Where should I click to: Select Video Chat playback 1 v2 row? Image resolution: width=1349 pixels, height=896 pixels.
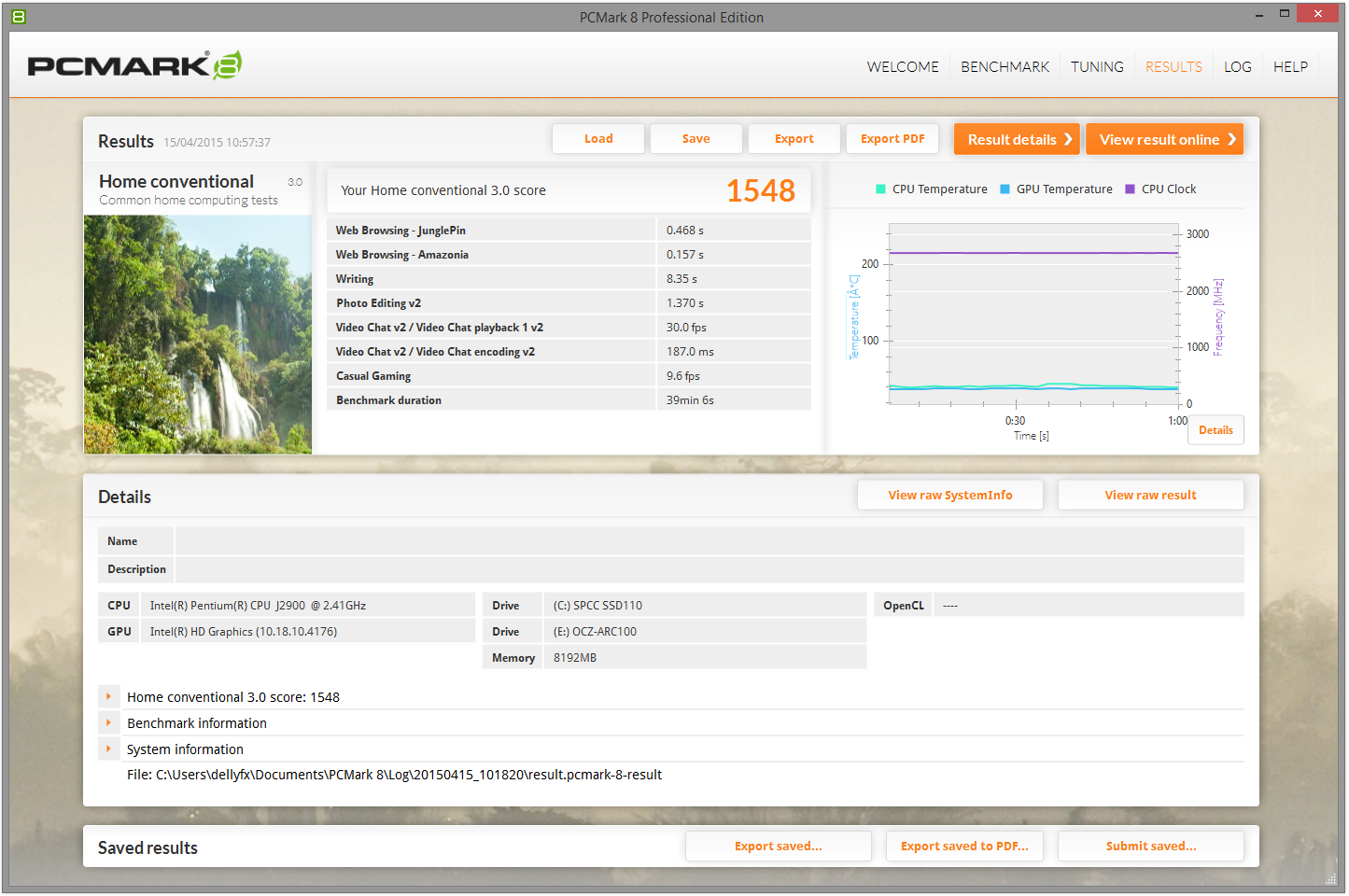pos(569,328)
